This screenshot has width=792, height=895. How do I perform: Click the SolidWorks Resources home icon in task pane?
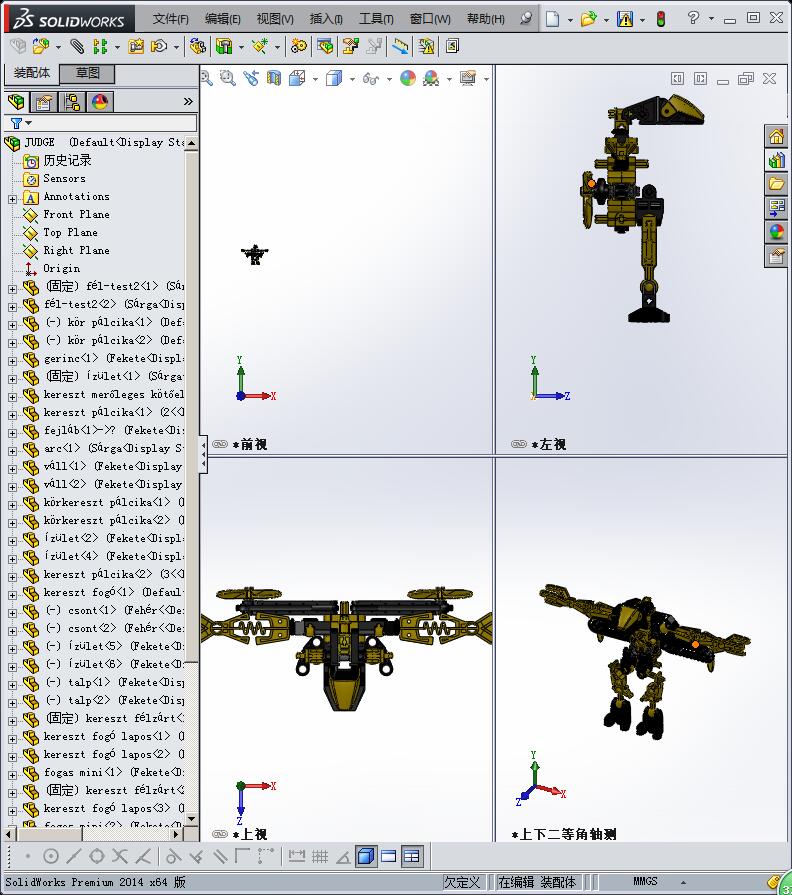point(776,136)
